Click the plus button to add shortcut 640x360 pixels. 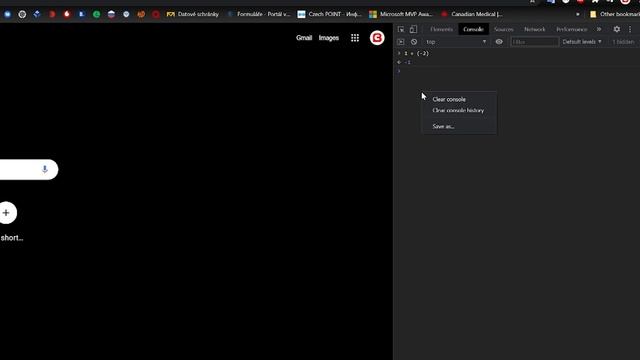pyautogui.click(x=6, y=213)
